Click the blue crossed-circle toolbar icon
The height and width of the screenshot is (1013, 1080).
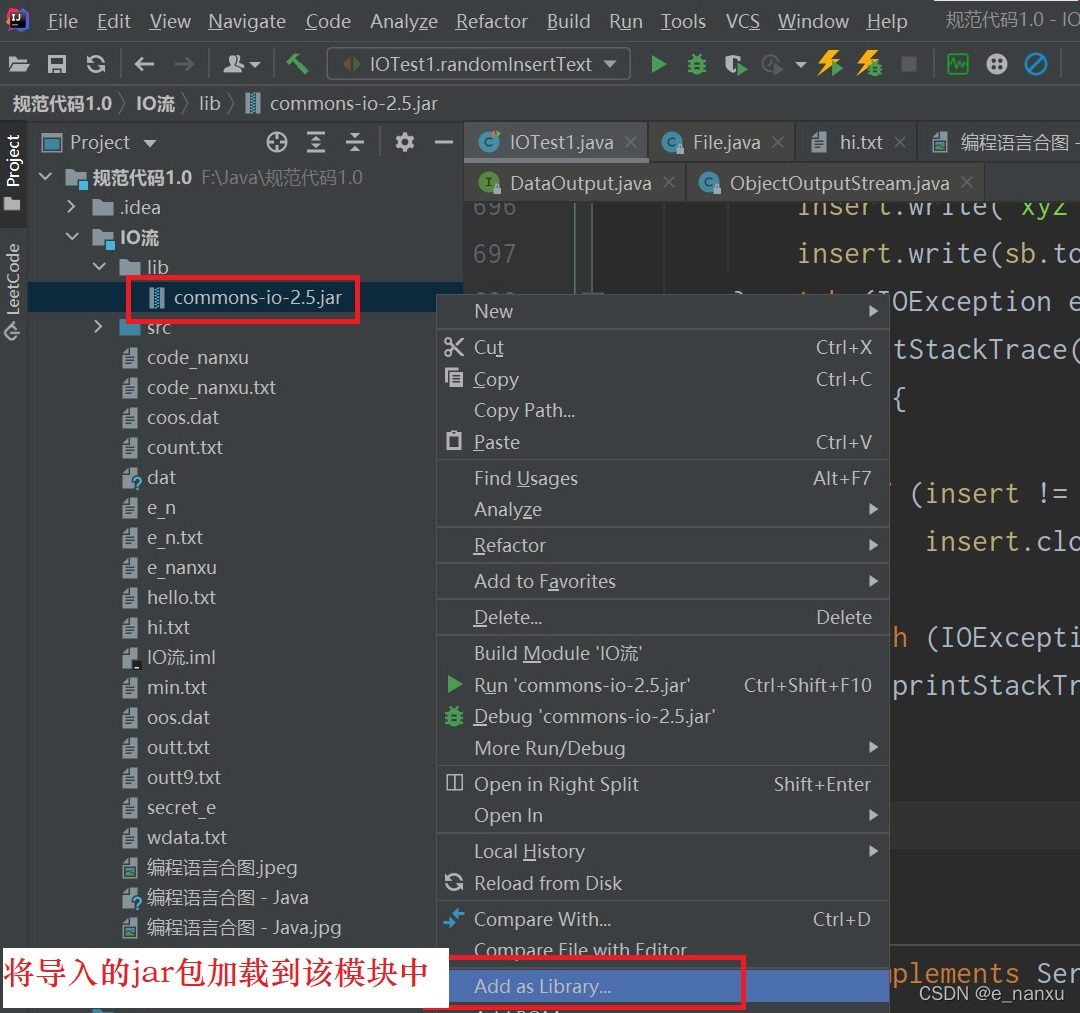pyautogui.click(x=1036, y=64)
